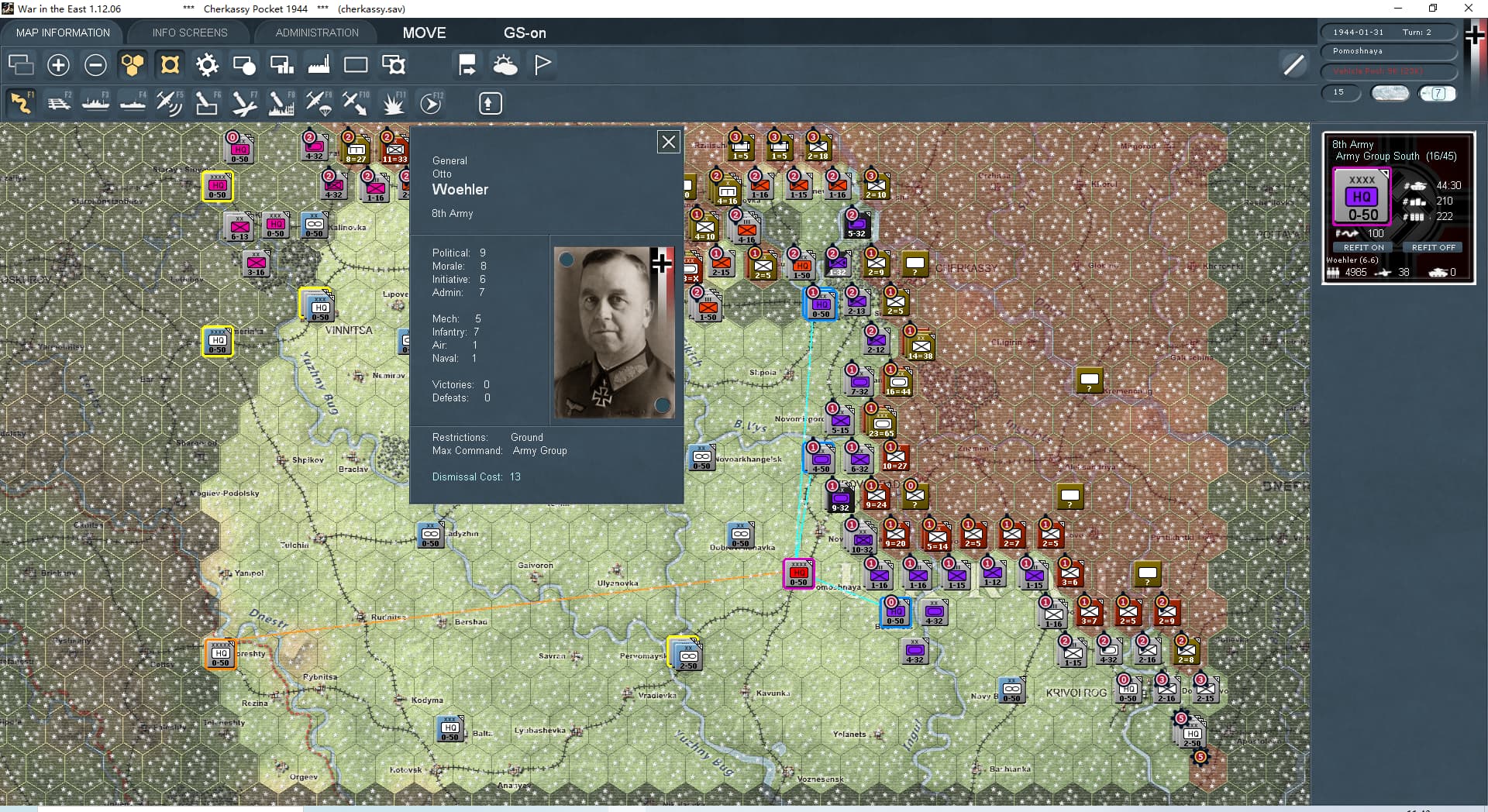Screen dimensions: 1488x812
Task: Select the 23=65 Soviet unit counter
Action: (881, 424)
